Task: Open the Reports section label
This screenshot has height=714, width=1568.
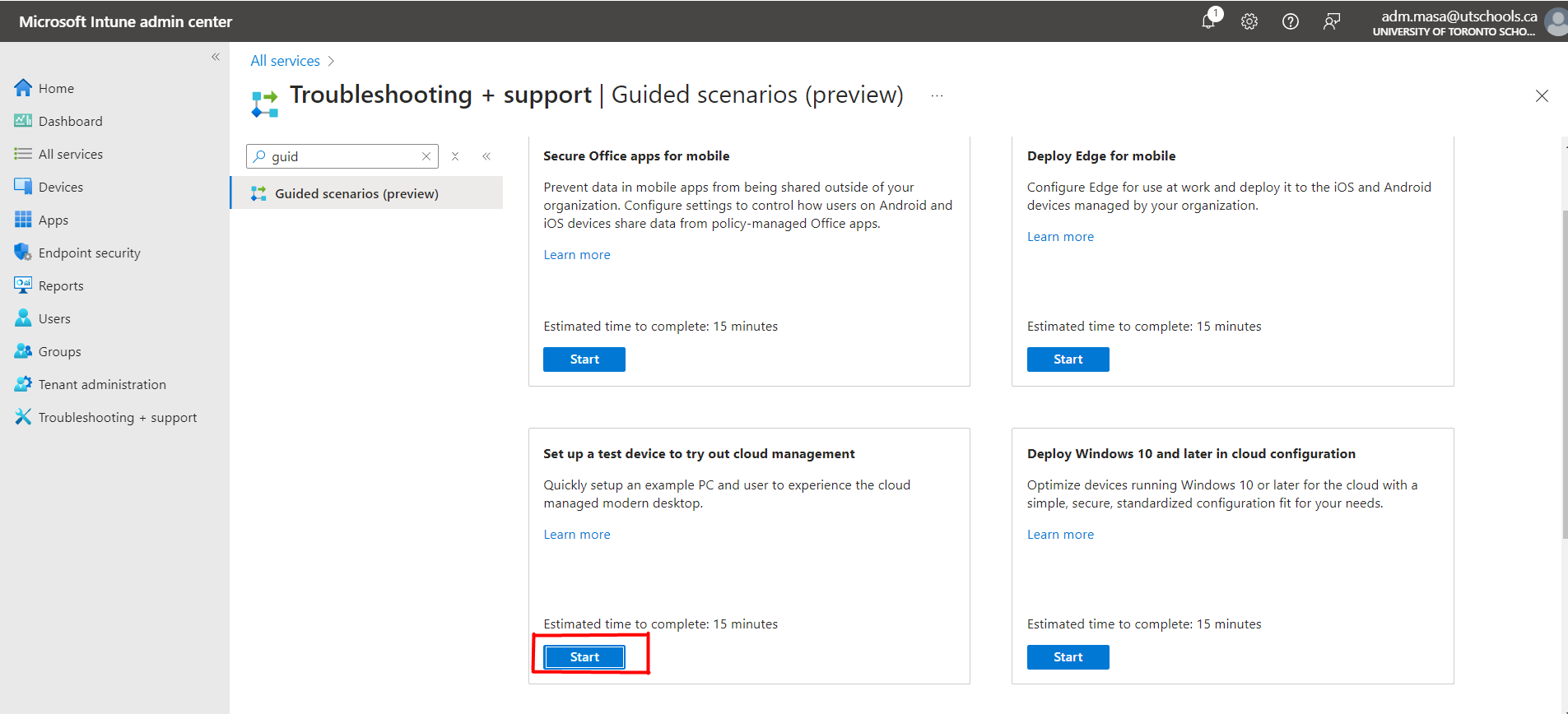Action: (x=61, y=285)
